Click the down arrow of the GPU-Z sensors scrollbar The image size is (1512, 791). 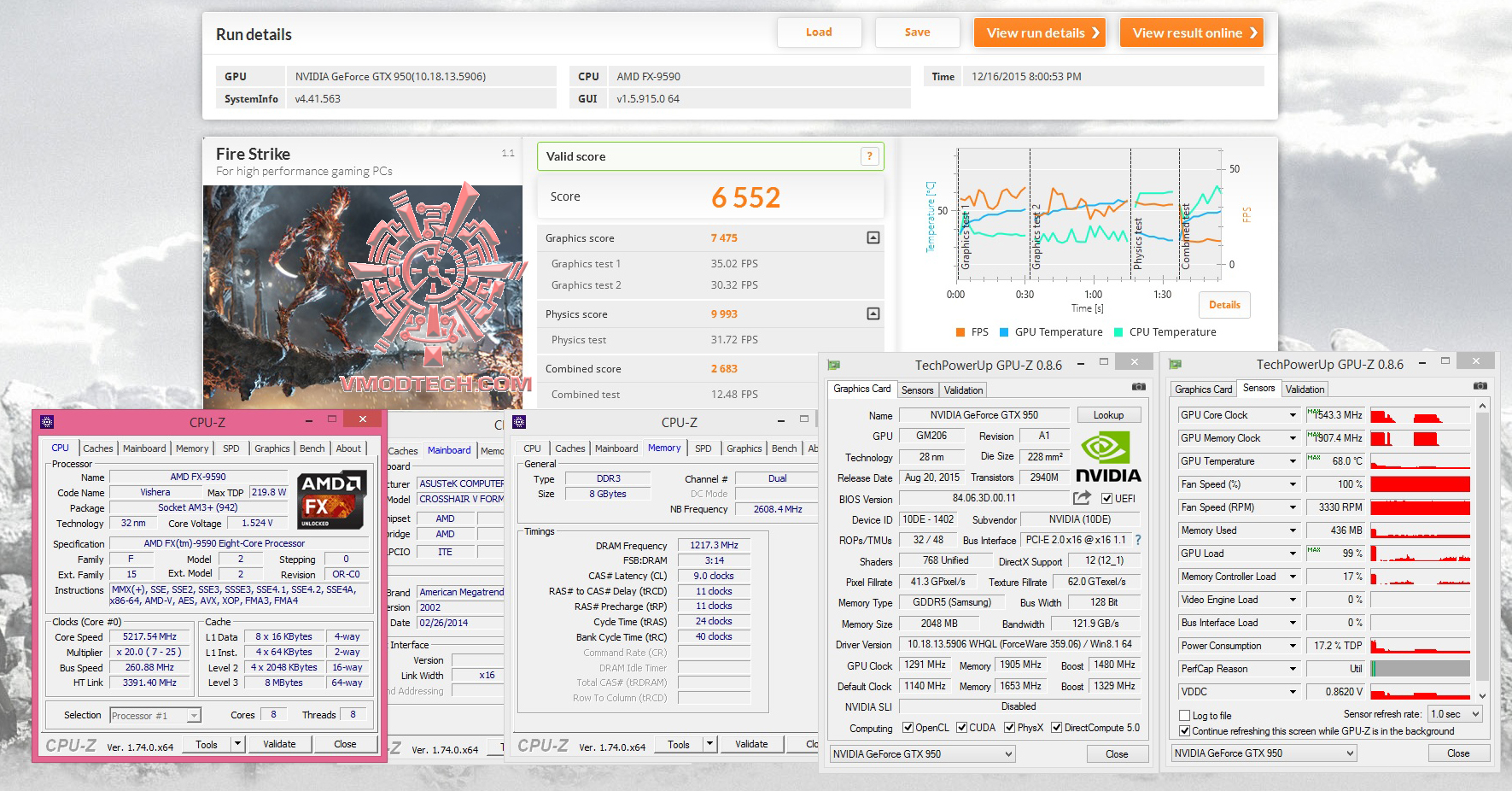click(x=1482, y=696)
